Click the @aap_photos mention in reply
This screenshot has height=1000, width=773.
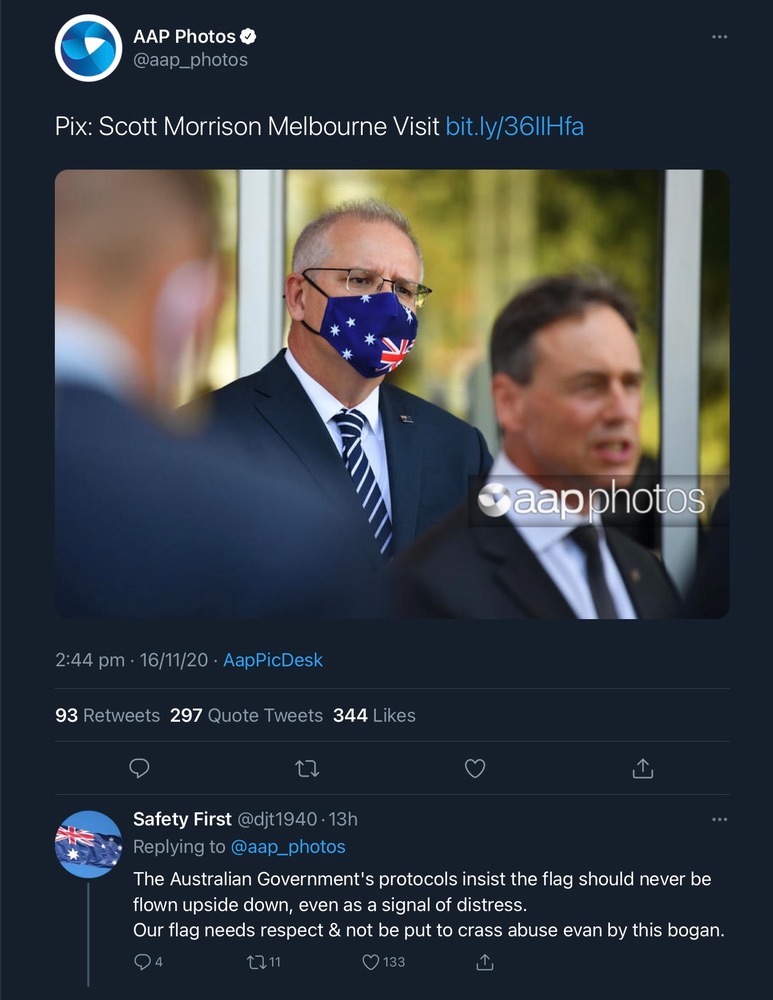(288, 847)
